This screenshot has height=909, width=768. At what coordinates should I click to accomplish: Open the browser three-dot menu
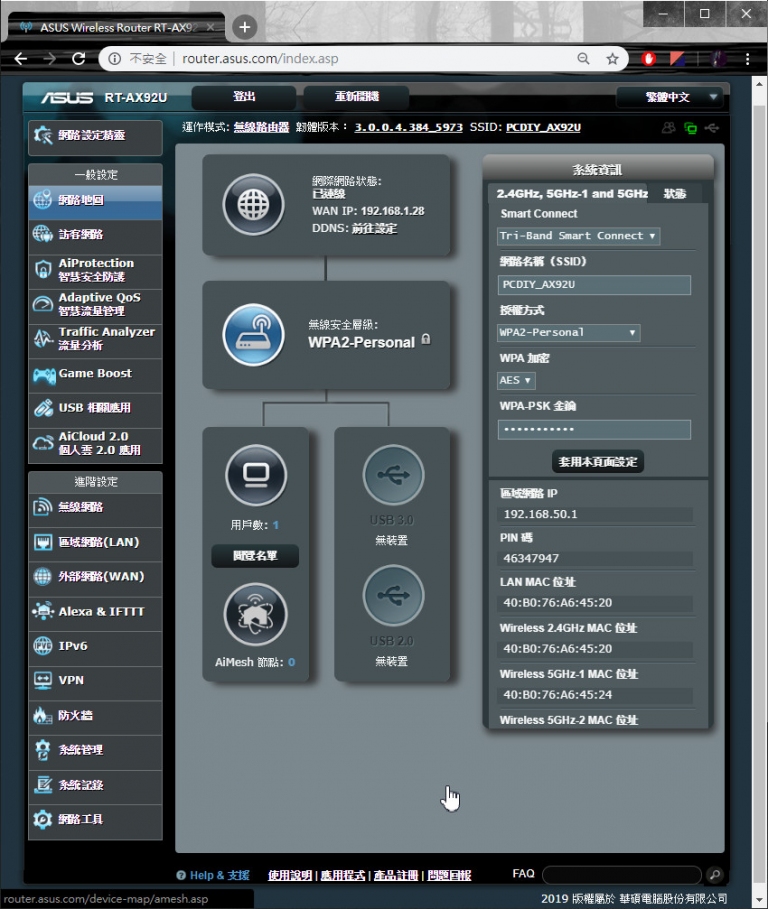click(x=748, y=59)
